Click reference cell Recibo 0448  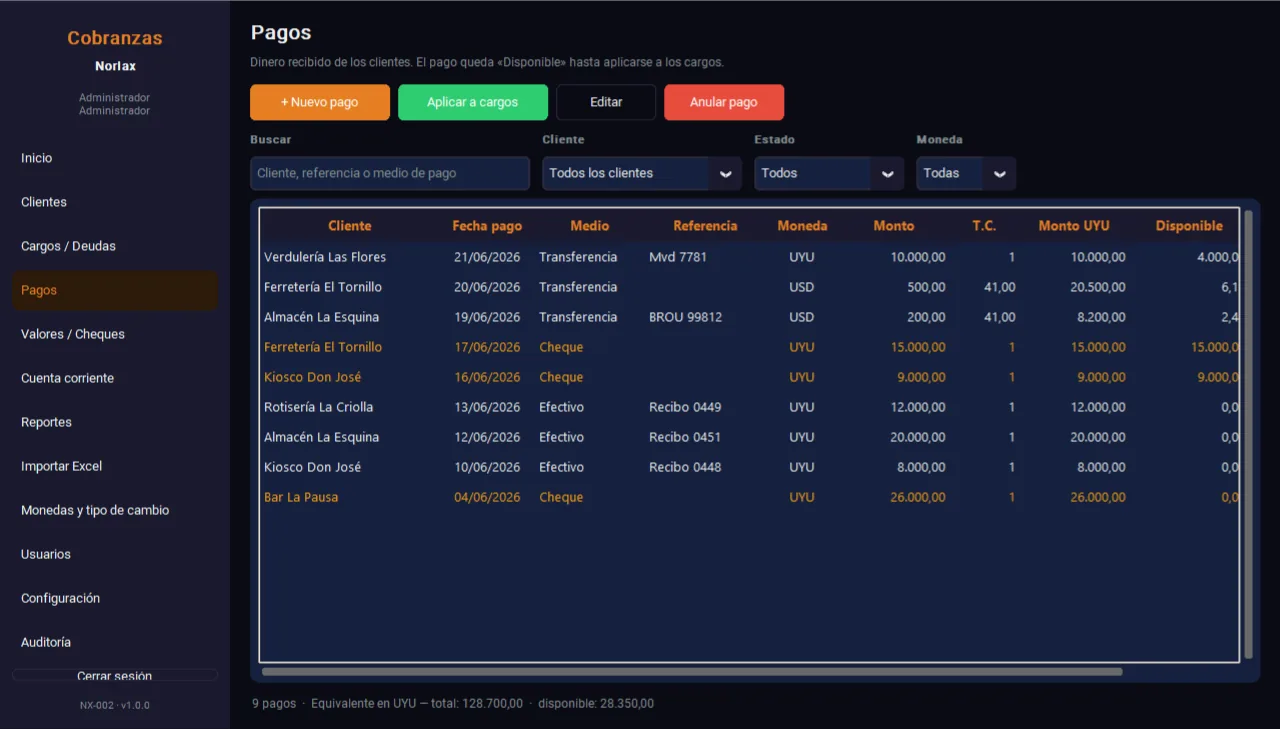pyautogui.click(x=685, y=467)
